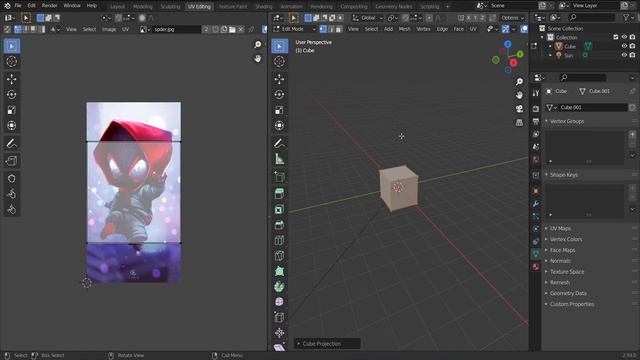Disable Cube in renders via camera icon
Image resolution: width=640 pixels, height=360 pixels.
click(x=633, y=46)
